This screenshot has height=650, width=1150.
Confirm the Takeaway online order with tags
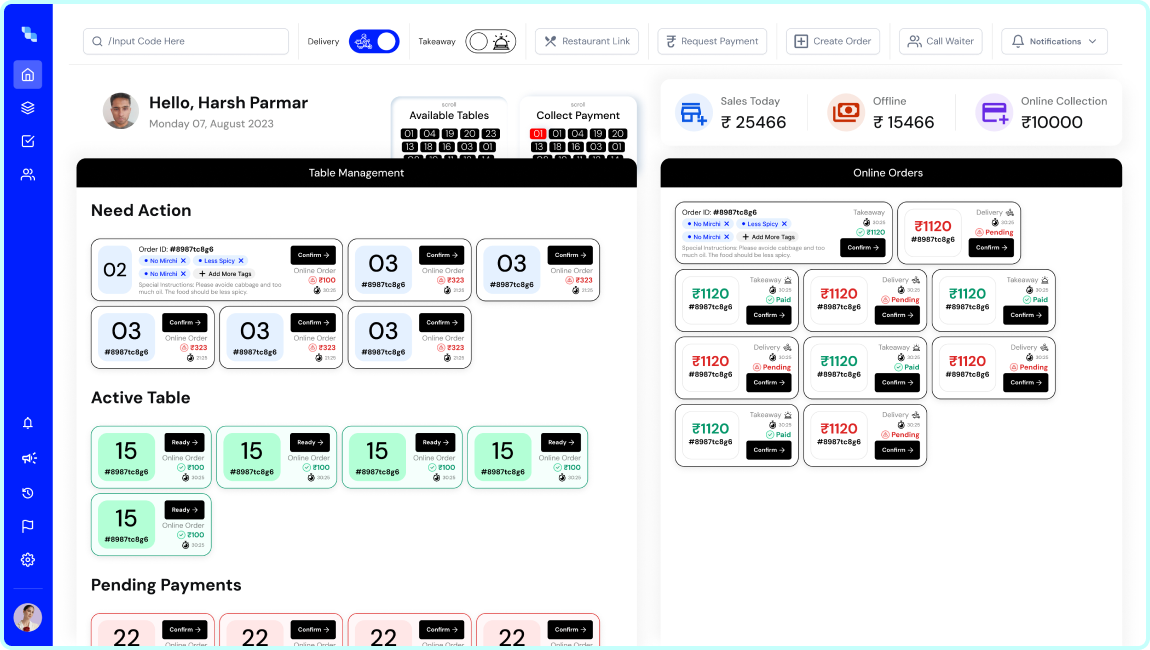pyautogui.click(x=862, y=248)
